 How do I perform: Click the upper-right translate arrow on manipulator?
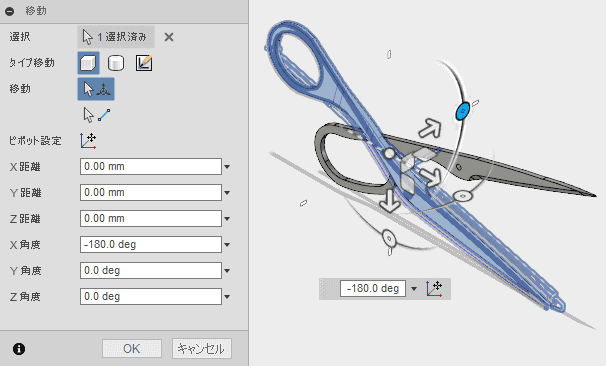431,128
